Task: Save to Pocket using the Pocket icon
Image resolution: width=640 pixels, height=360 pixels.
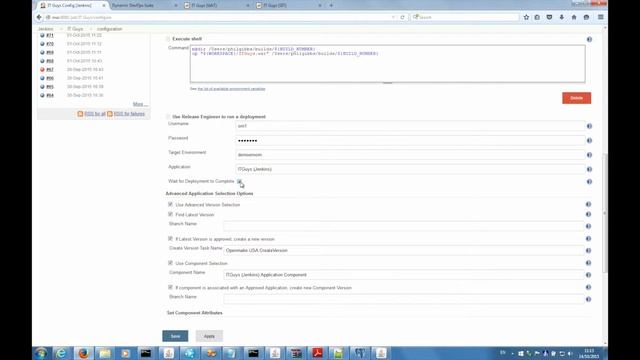Action: tap(549, 17)
